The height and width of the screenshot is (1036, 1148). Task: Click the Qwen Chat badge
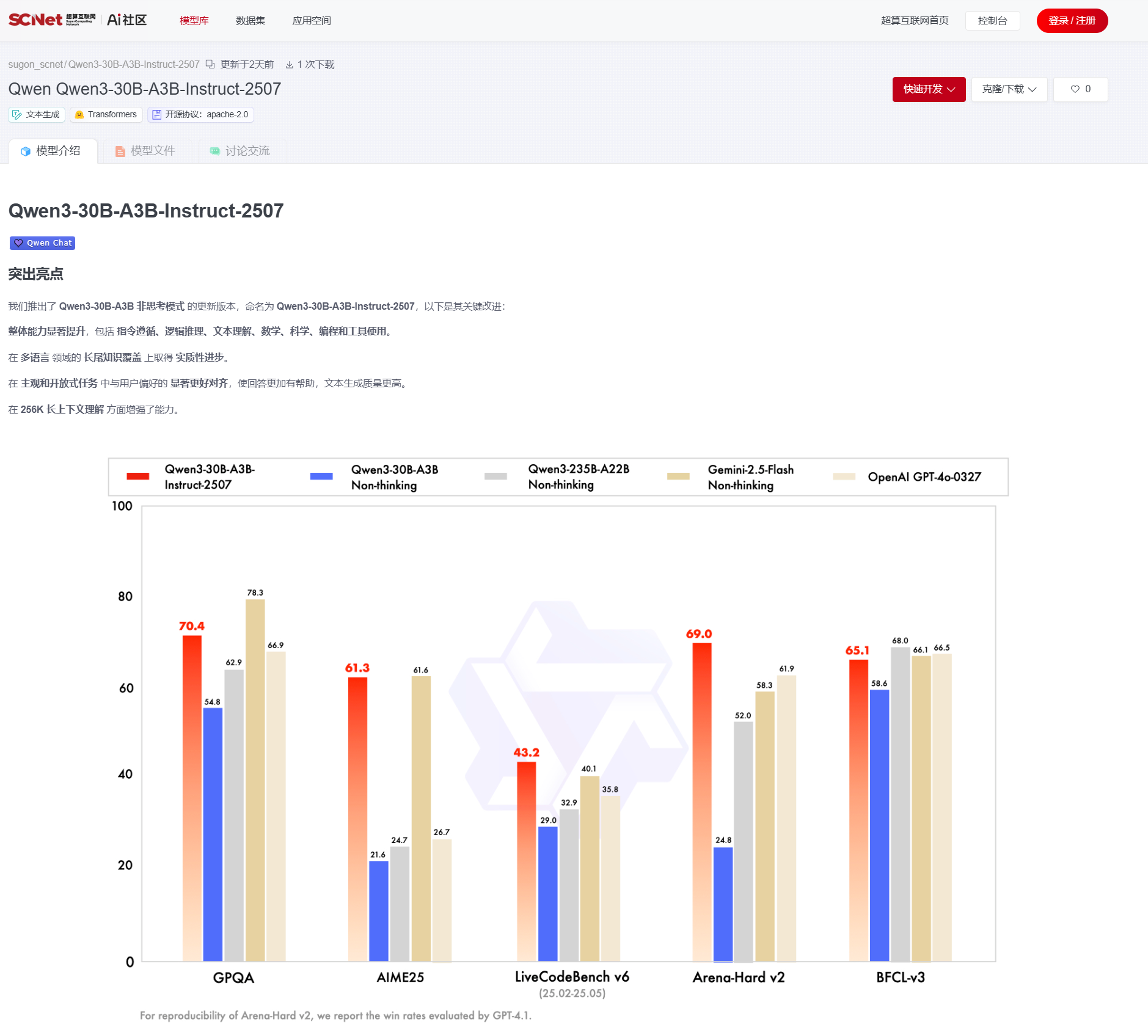click(43, 243)
